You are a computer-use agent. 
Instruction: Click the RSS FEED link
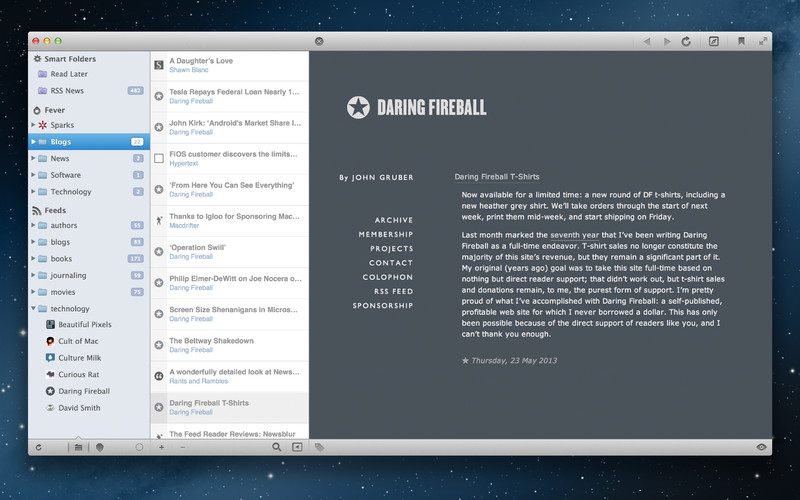tap(394, 291)
